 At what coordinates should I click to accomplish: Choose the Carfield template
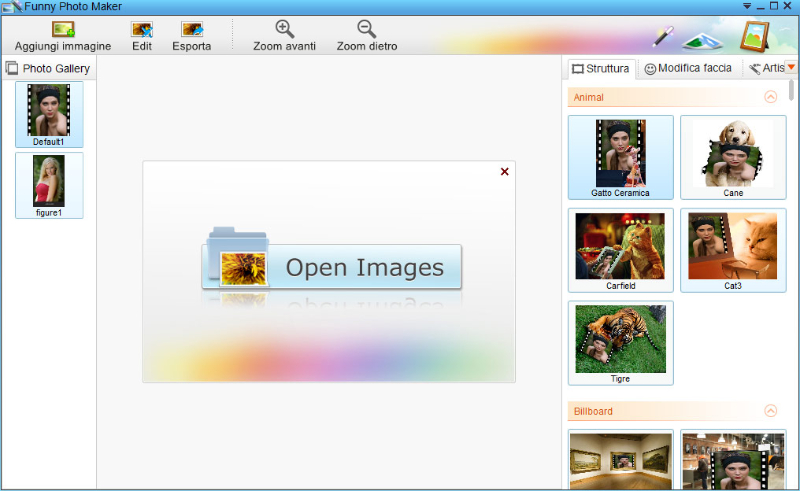click(620, 250)
